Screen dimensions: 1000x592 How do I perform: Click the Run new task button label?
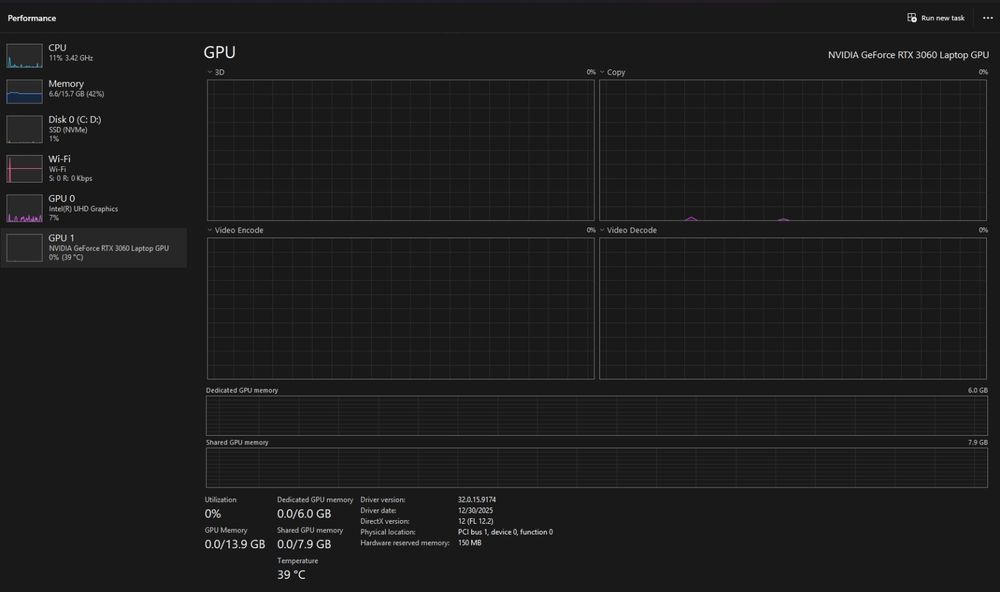coord(943,18)
